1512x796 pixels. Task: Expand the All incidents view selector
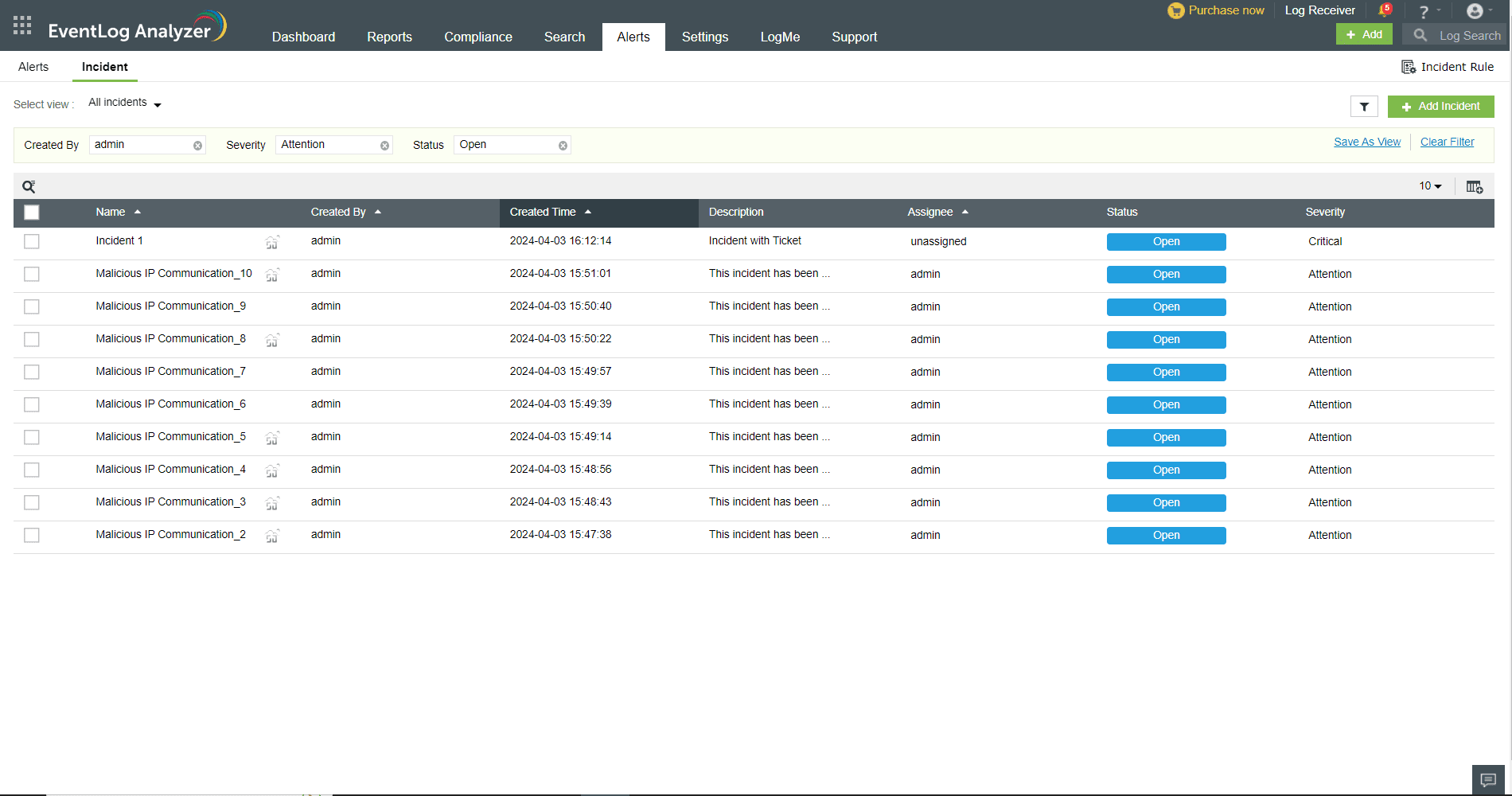pyautogui.click(x=124, y=102)
